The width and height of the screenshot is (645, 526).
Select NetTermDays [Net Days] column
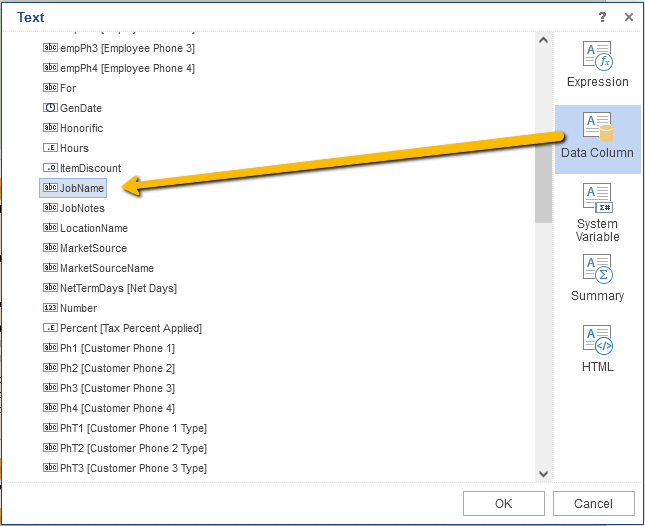point(117,288)
